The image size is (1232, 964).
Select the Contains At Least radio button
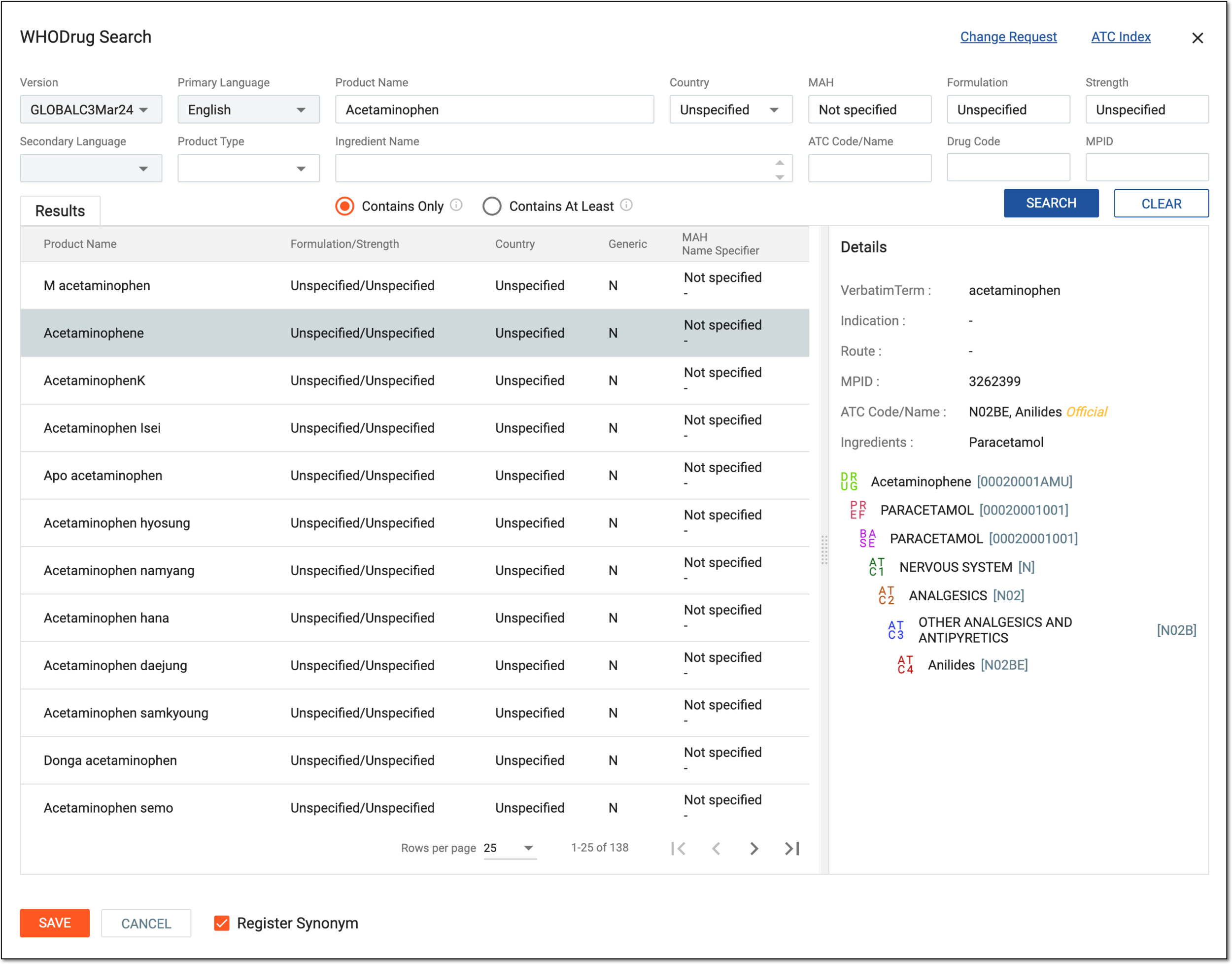pos(491,206)
